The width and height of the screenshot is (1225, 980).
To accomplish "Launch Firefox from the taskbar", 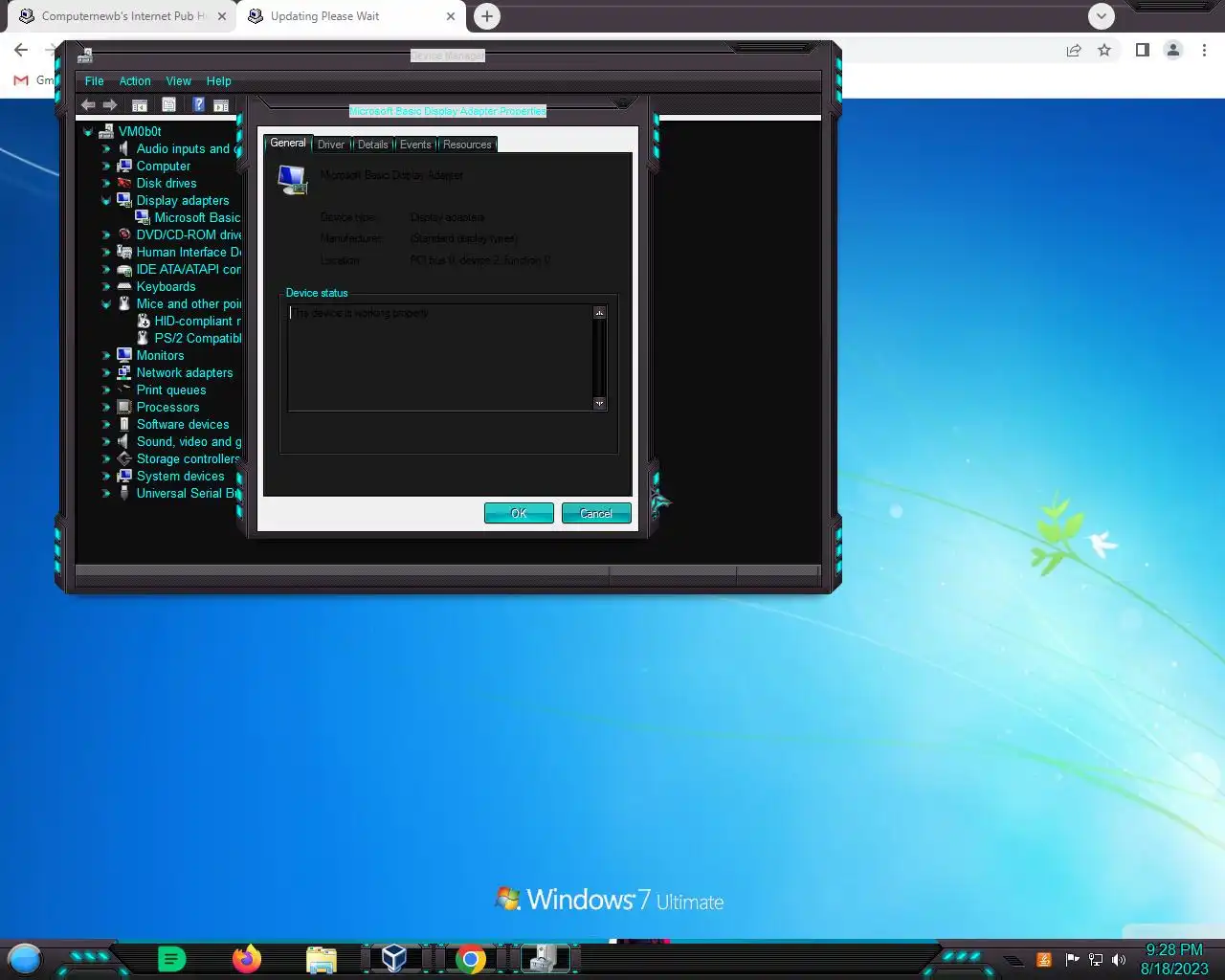I will (247, 958).
